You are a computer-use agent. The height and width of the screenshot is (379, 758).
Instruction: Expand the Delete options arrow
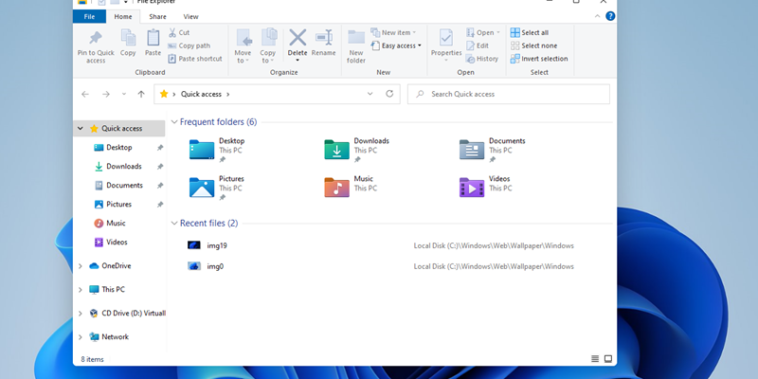pyautogui.click(x=297, y=60)
